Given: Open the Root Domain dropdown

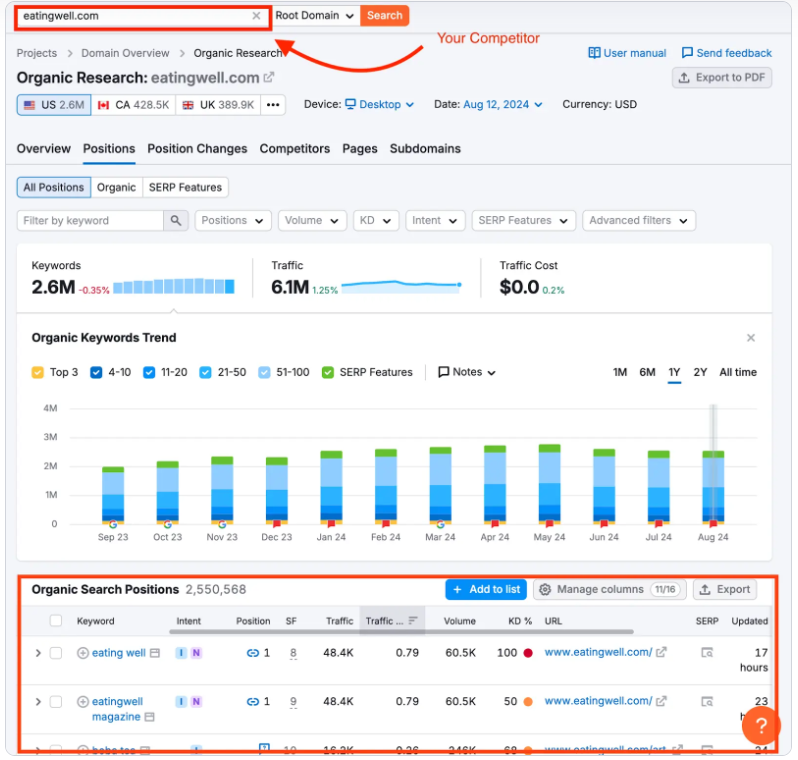Looking at the screenshot, I should tap(315, 16).
